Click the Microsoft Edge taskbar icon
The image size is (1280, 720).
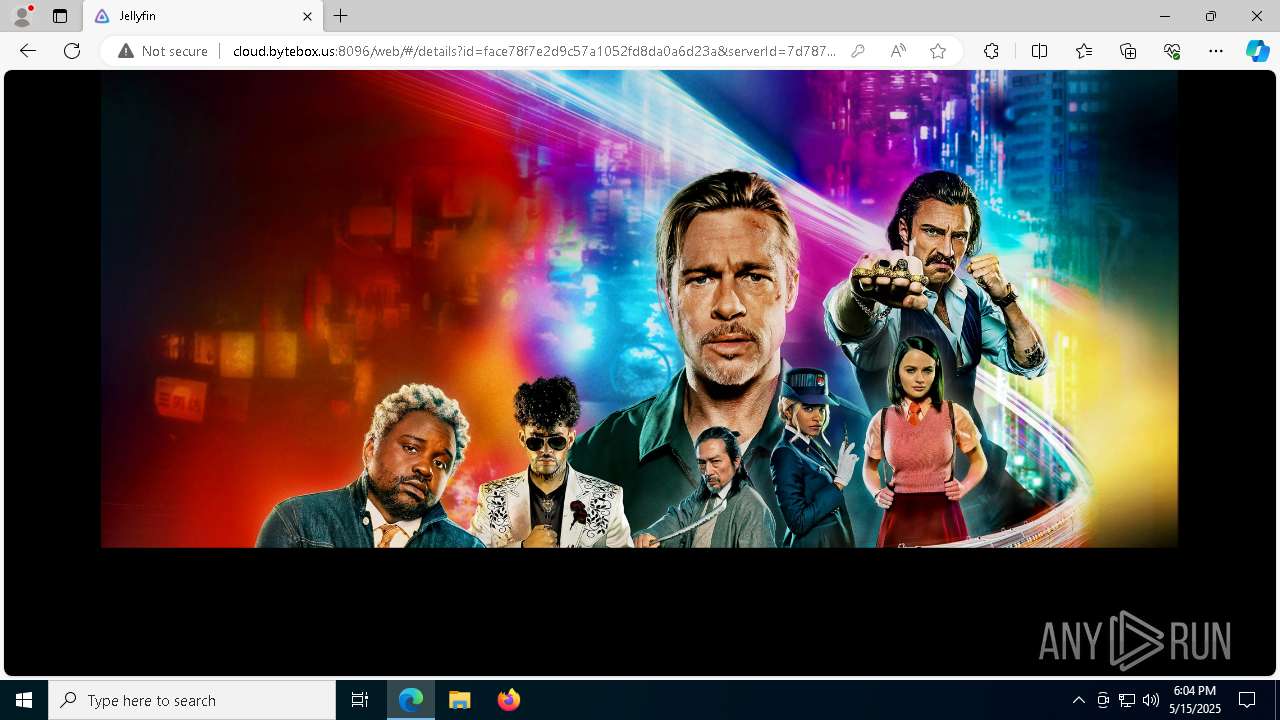coord(411,700)
